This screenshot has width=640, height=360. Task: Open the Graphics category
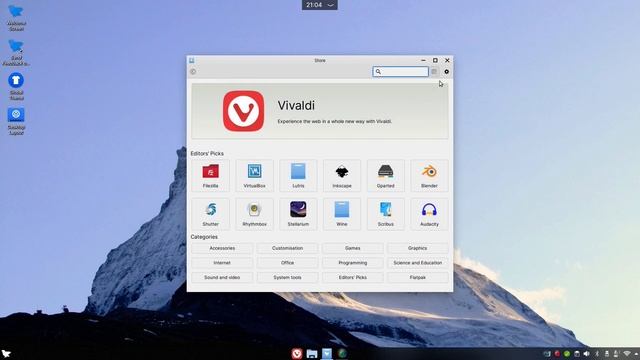[x=418, y=248]
